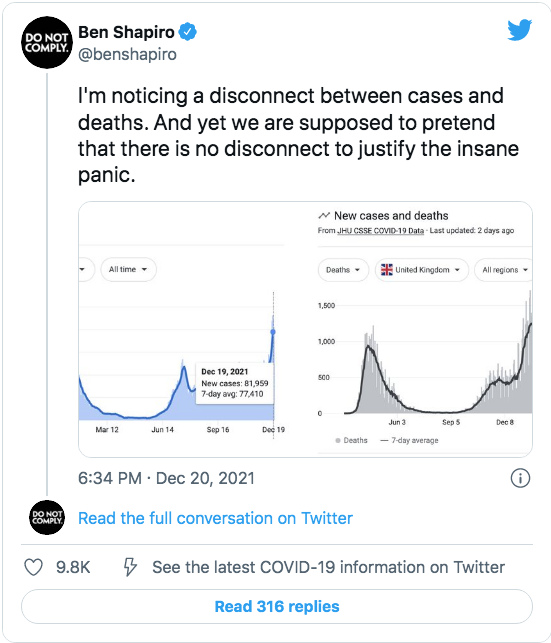Open Ben Shapiro's profile avatar
This screenshot has width=551, height=643.
pyautogui.click(x=47, y=42)
